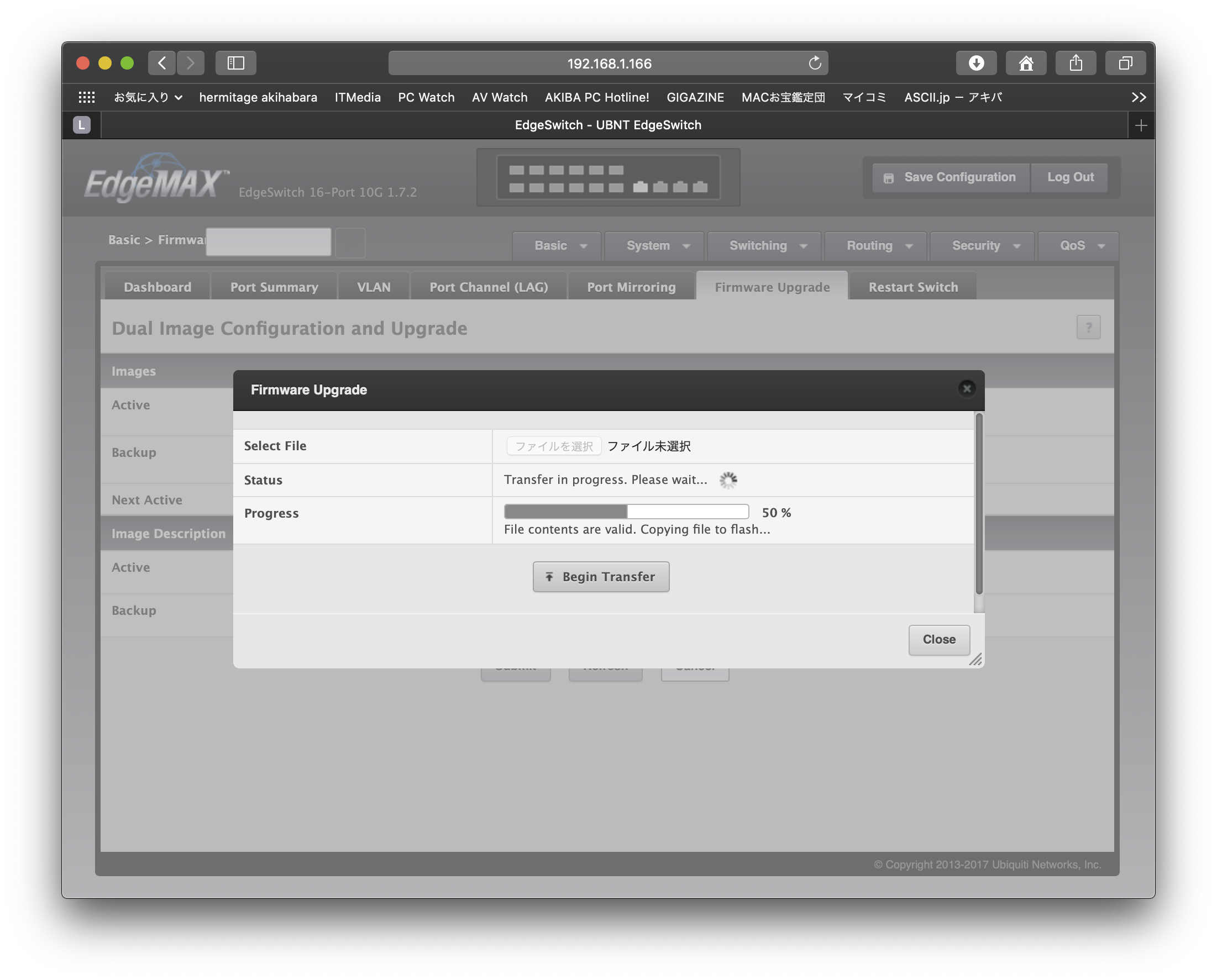Open the GIGAZINE bookmark
Image resolution: width=1217 pixels, height=980 pixels.
click(695, 97)
